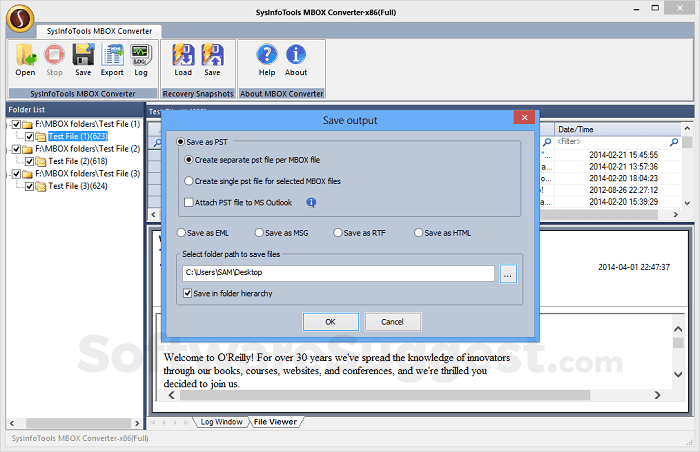The image size is (700, 452).
Task: Select Save as HTML option
Action: [x=418, y=233]
